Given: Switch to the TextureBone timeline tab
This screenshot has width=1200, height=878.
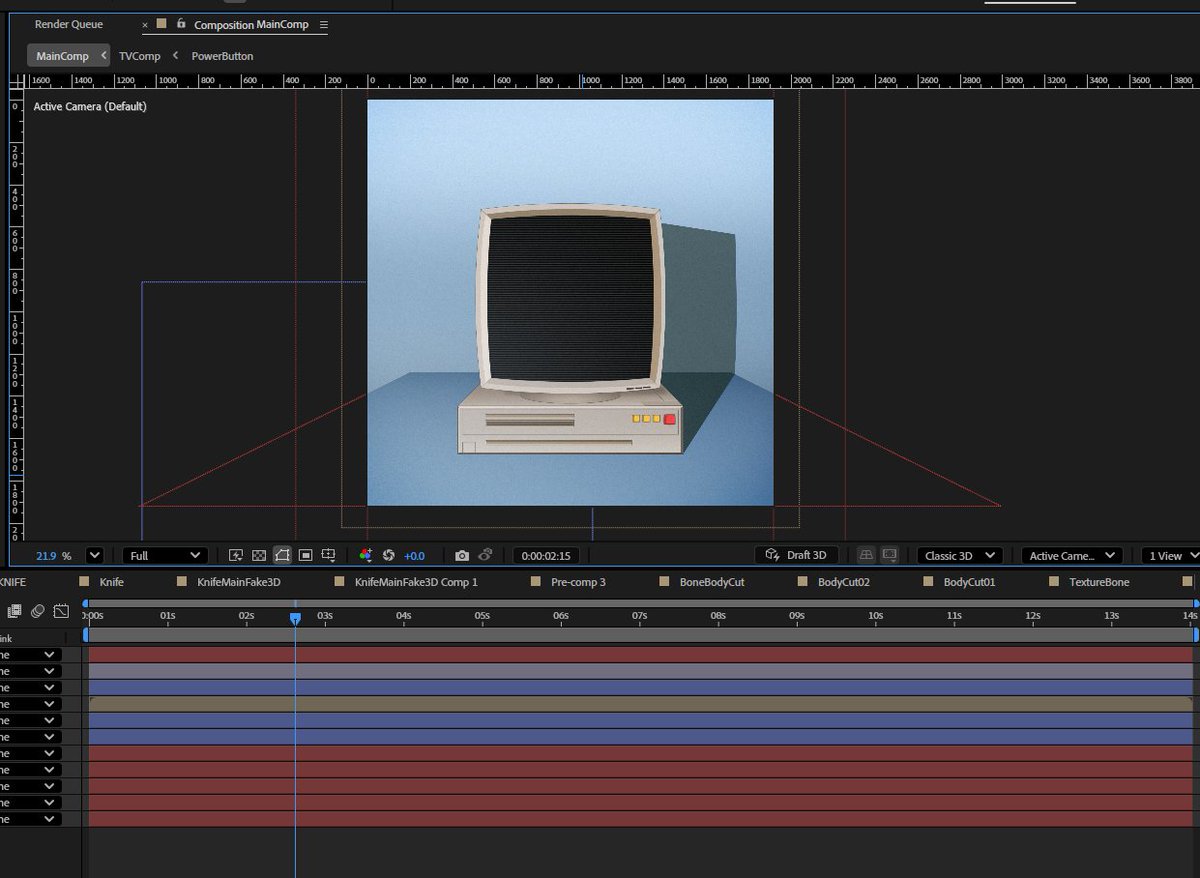Looking at the screenshot, I should [x=1099, y=582].
